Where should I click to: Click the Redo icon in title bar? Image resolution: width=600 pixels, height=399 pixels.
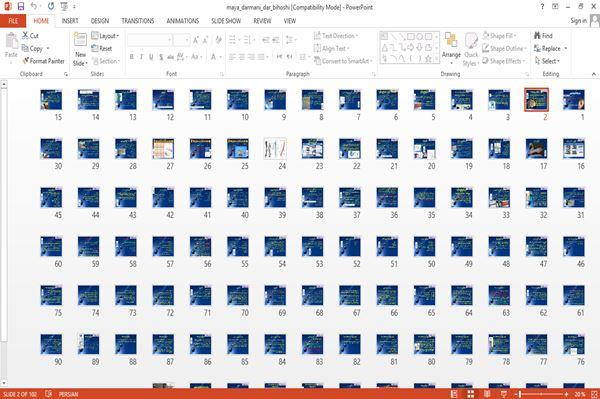(51, 6)
